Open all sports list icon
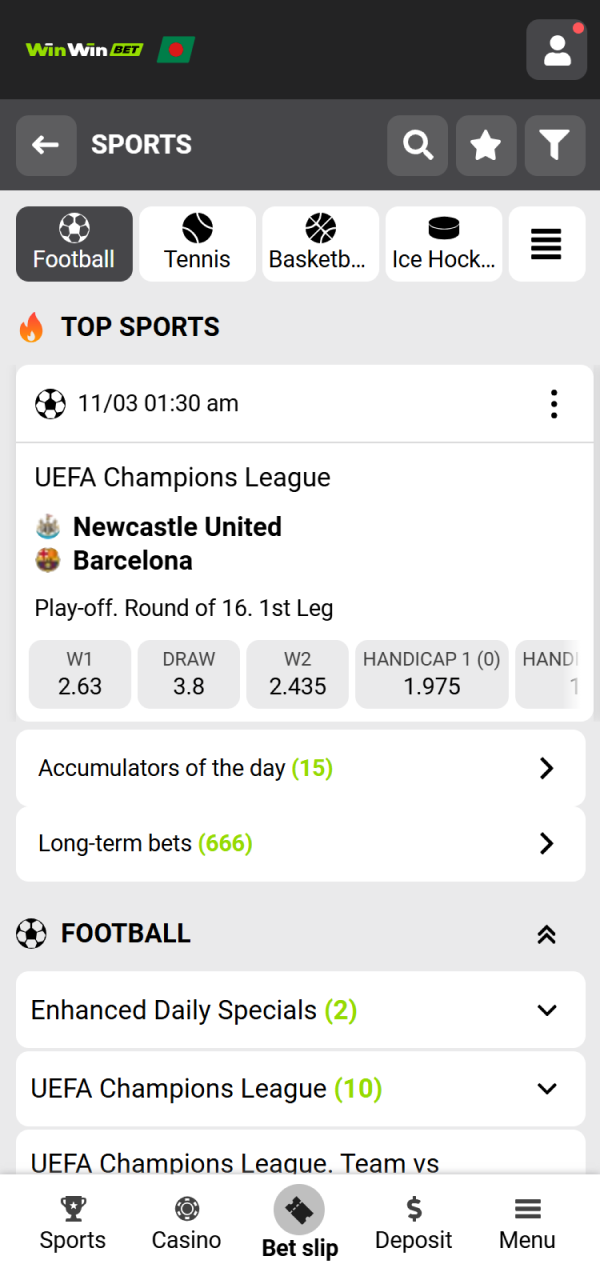This screenshot has height=1280, width=600. point(547,243)
